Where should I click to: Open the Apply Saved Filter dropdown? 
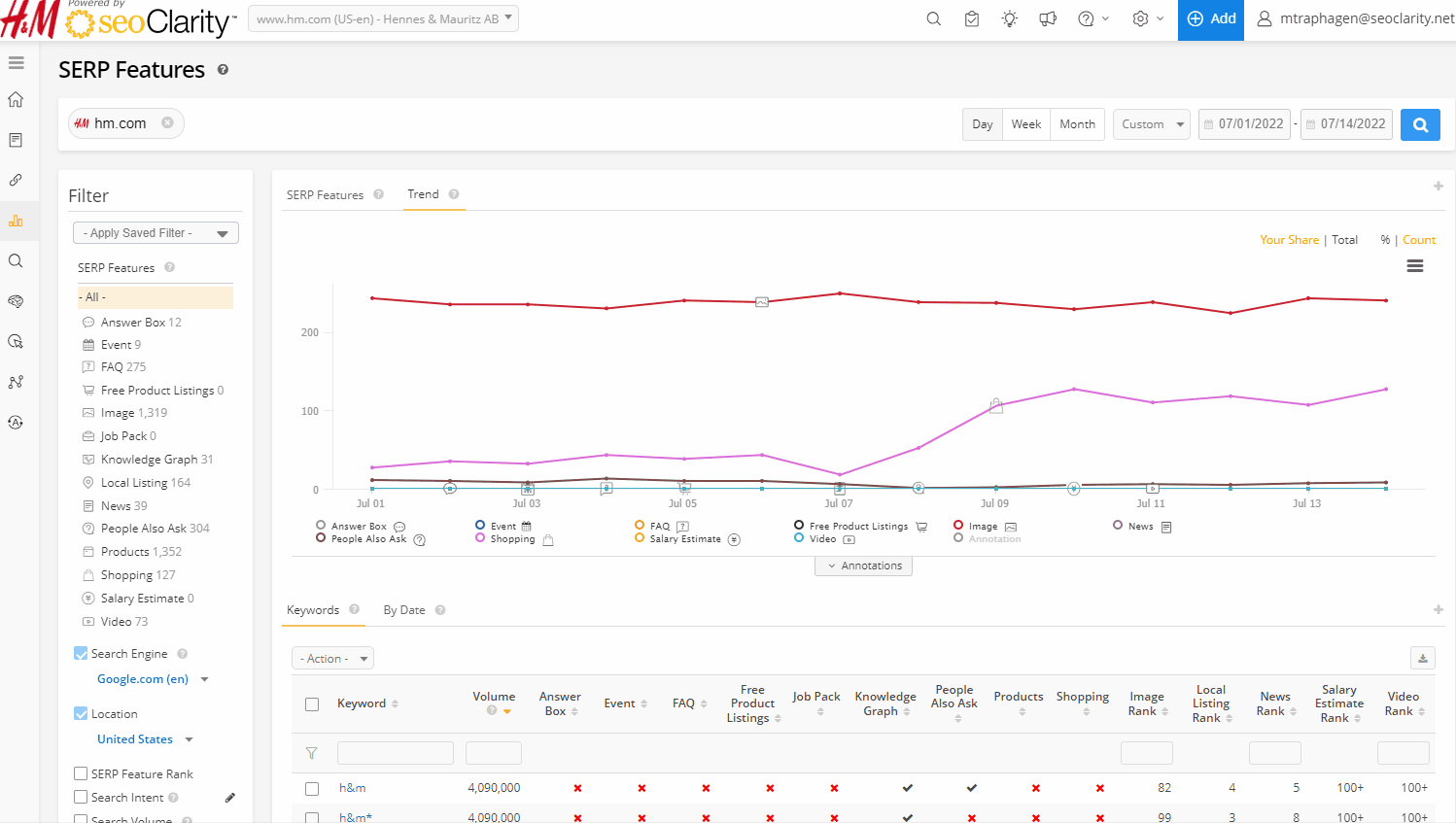(x=156, y=233)
